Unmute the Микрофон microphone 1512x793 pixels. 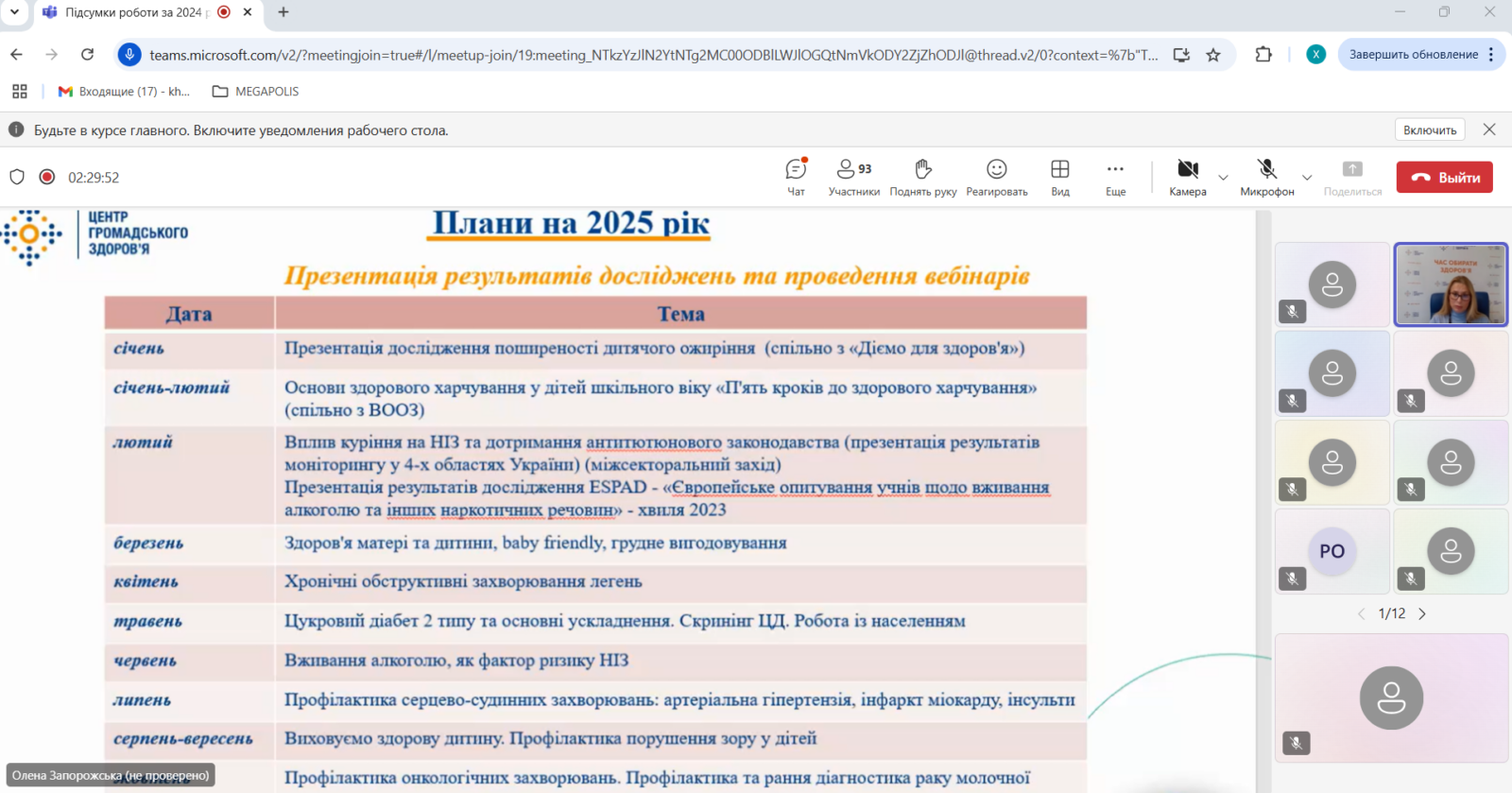click(x=1266, y=177)
